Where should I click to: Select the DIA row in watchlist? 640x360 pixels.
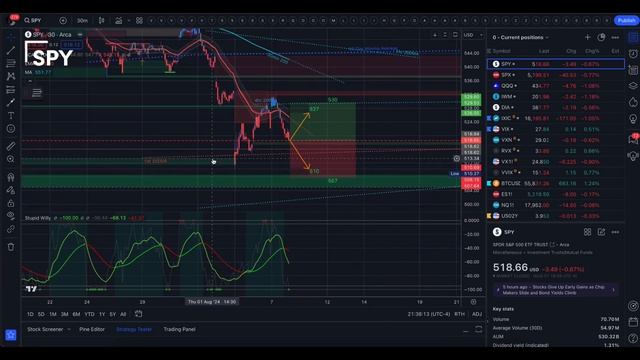pos(556,107)
